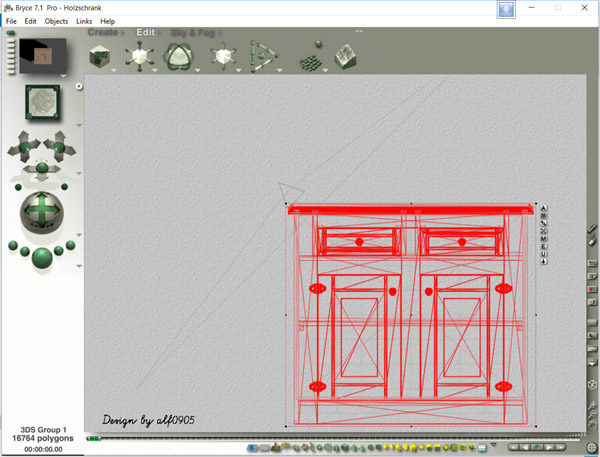Image resolution: width=600 pixels, height=457 pixels.
Task: Open the Edit Object terrain-shaped icon
Action: click(x=346, y=57)
